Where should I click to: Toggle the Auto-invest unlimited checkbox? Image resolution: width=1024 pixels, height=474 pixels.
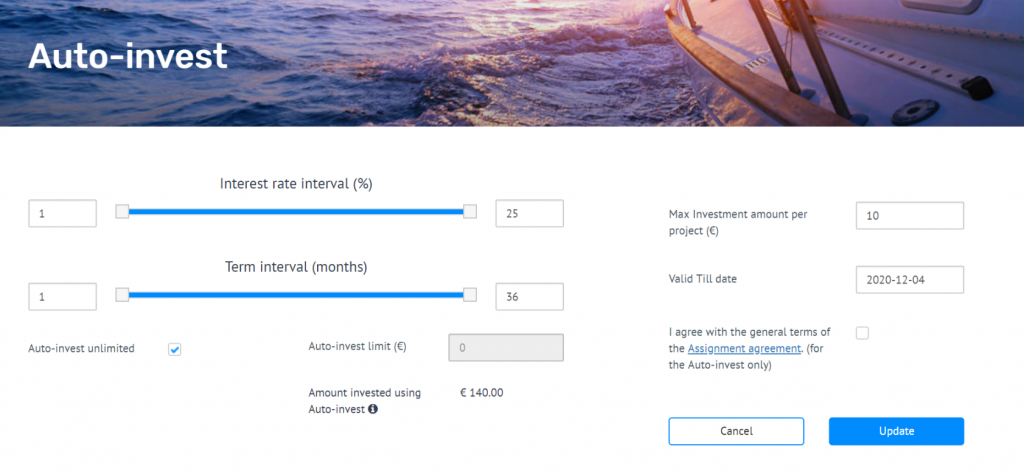(x=175, y=349)
